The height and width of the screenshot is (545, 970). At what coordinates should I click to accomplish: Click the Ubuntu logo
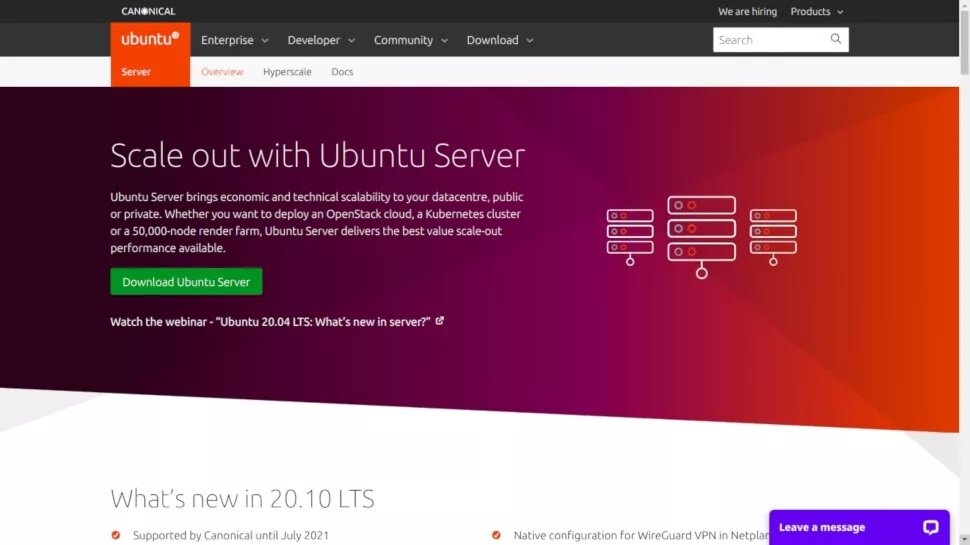(x=150, y=39)
